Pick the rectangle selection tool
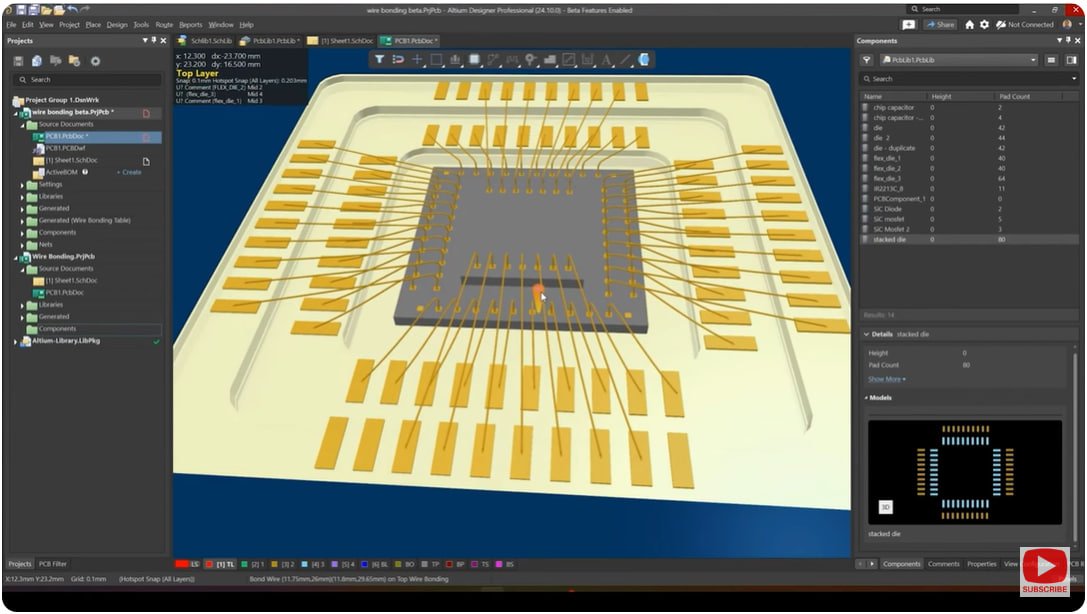 tap(436, 60)
